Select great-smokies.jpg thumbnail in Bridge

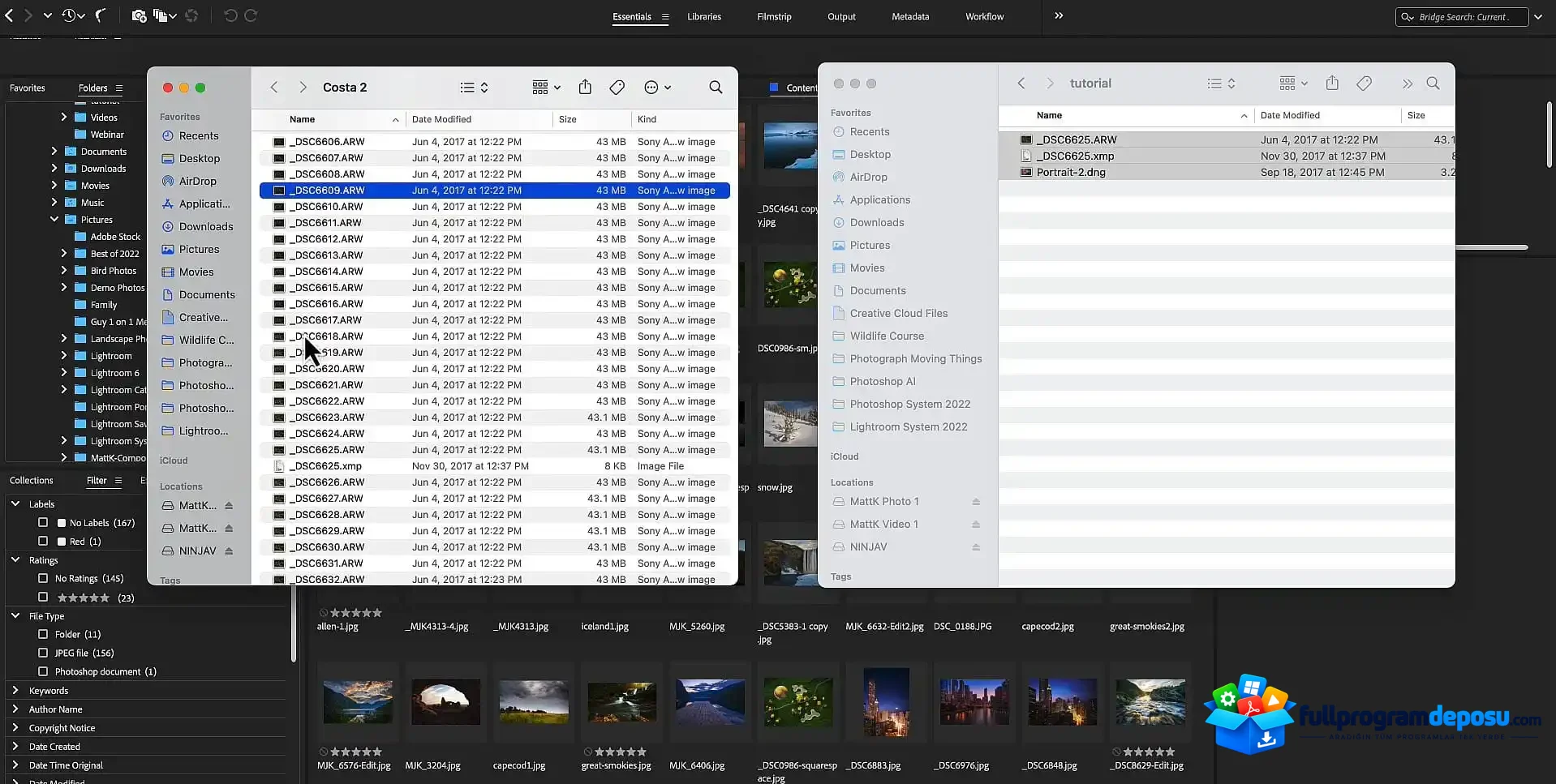[x=621, y=702]
